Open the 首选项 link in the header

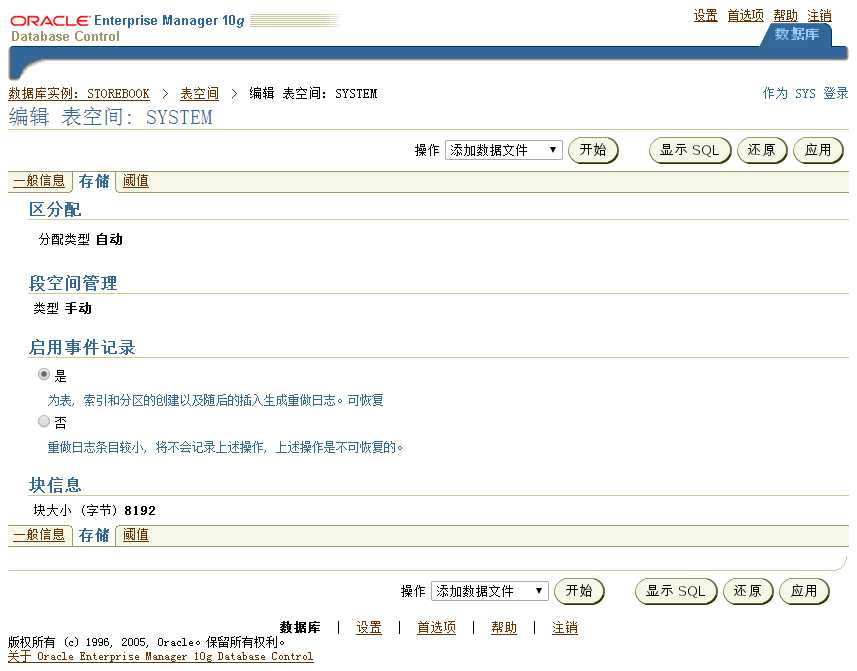(x=746, y=15)
